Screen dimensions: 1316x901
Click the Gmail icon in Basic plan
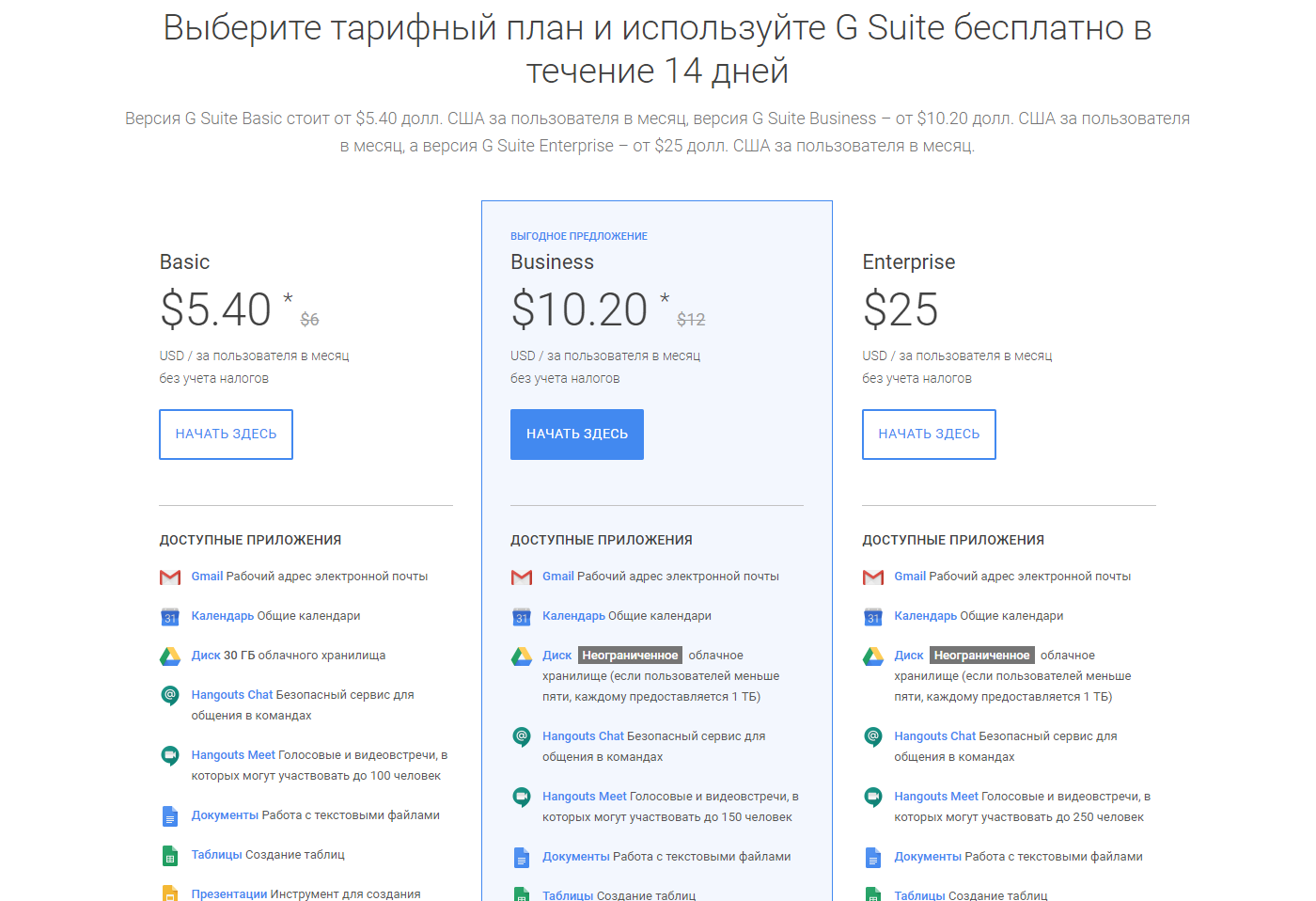(x=170, y=577)
